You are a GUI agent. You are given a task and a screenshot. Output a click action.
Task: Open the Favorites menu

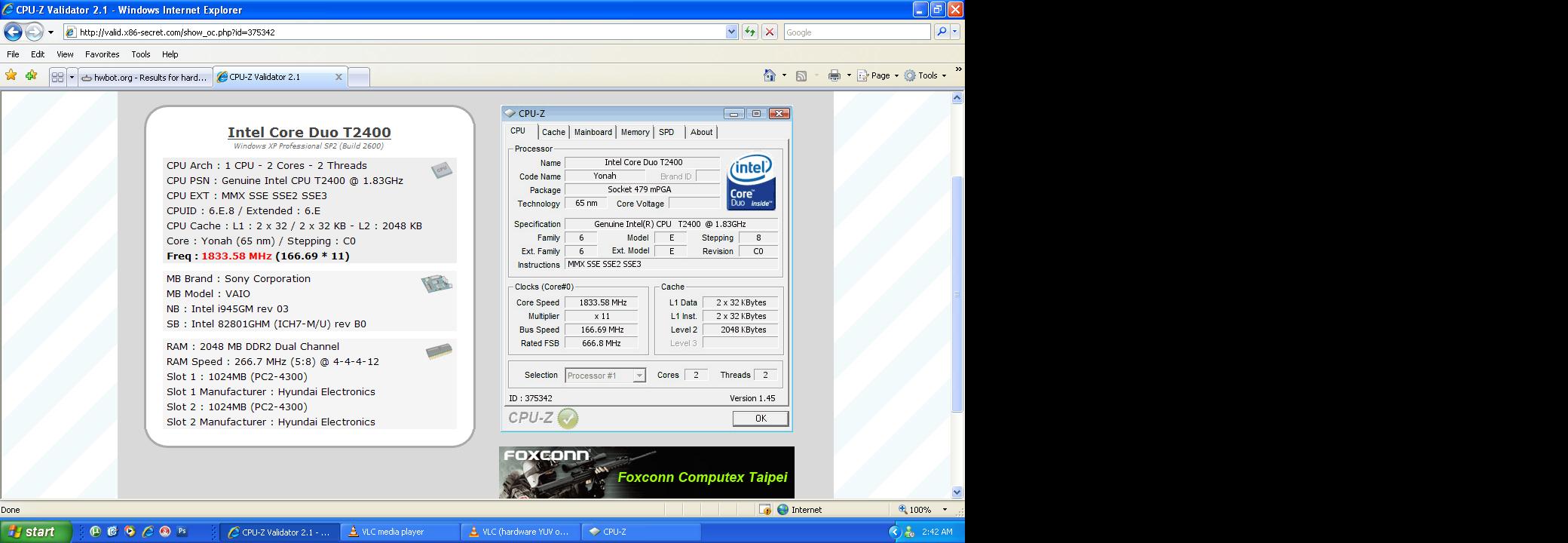click(x=102, y=54)
